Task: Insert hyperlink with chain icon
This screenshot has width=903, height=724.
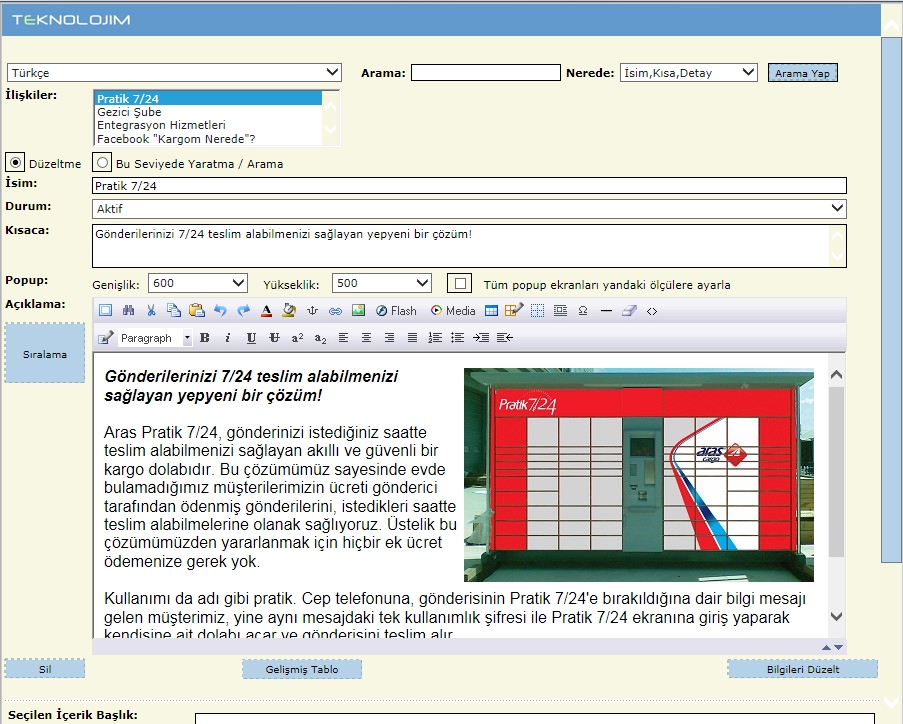Action: point(335,311)
